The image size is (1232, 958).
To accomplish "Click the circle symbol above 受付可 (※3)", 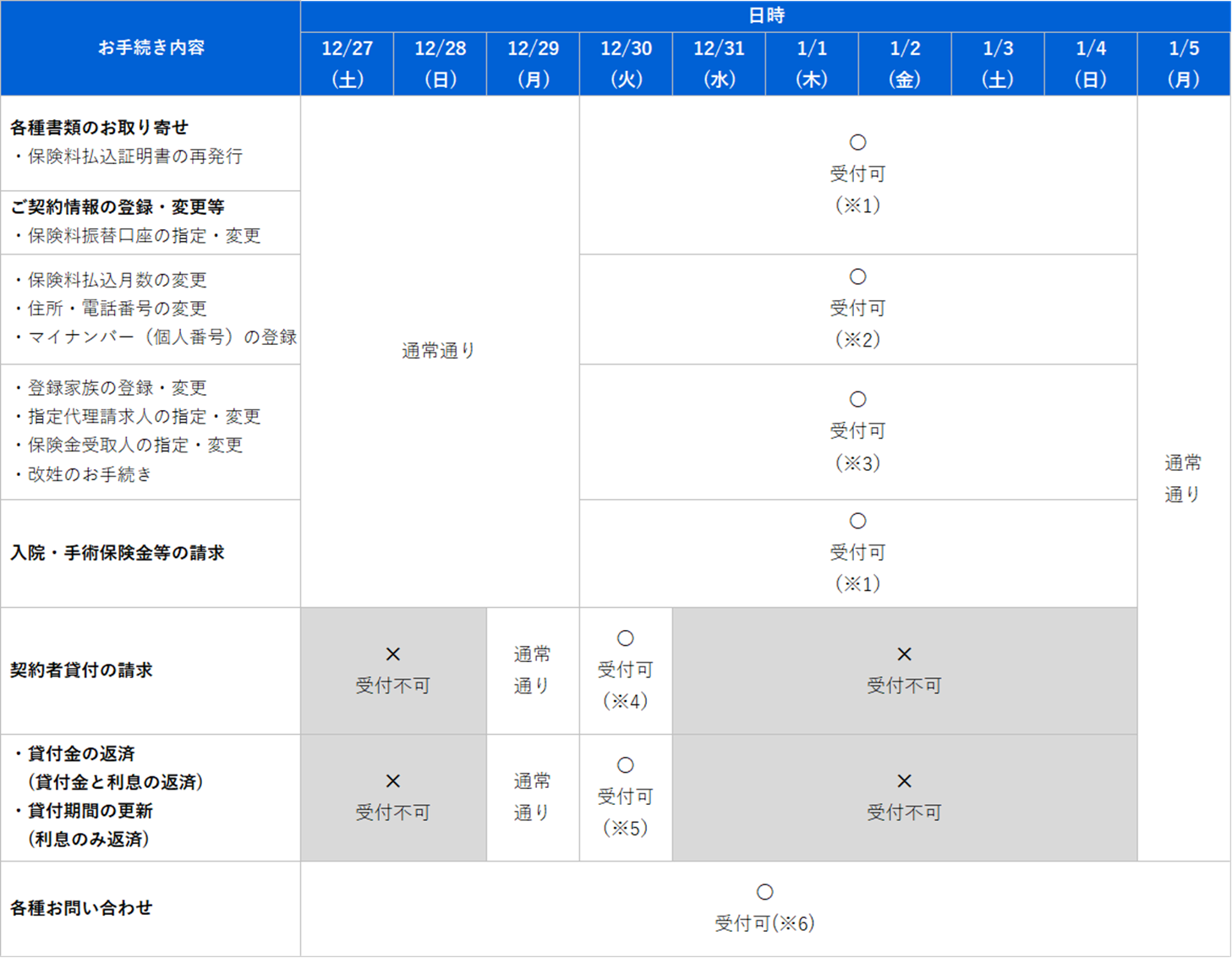I will click(x=857, y=399).
